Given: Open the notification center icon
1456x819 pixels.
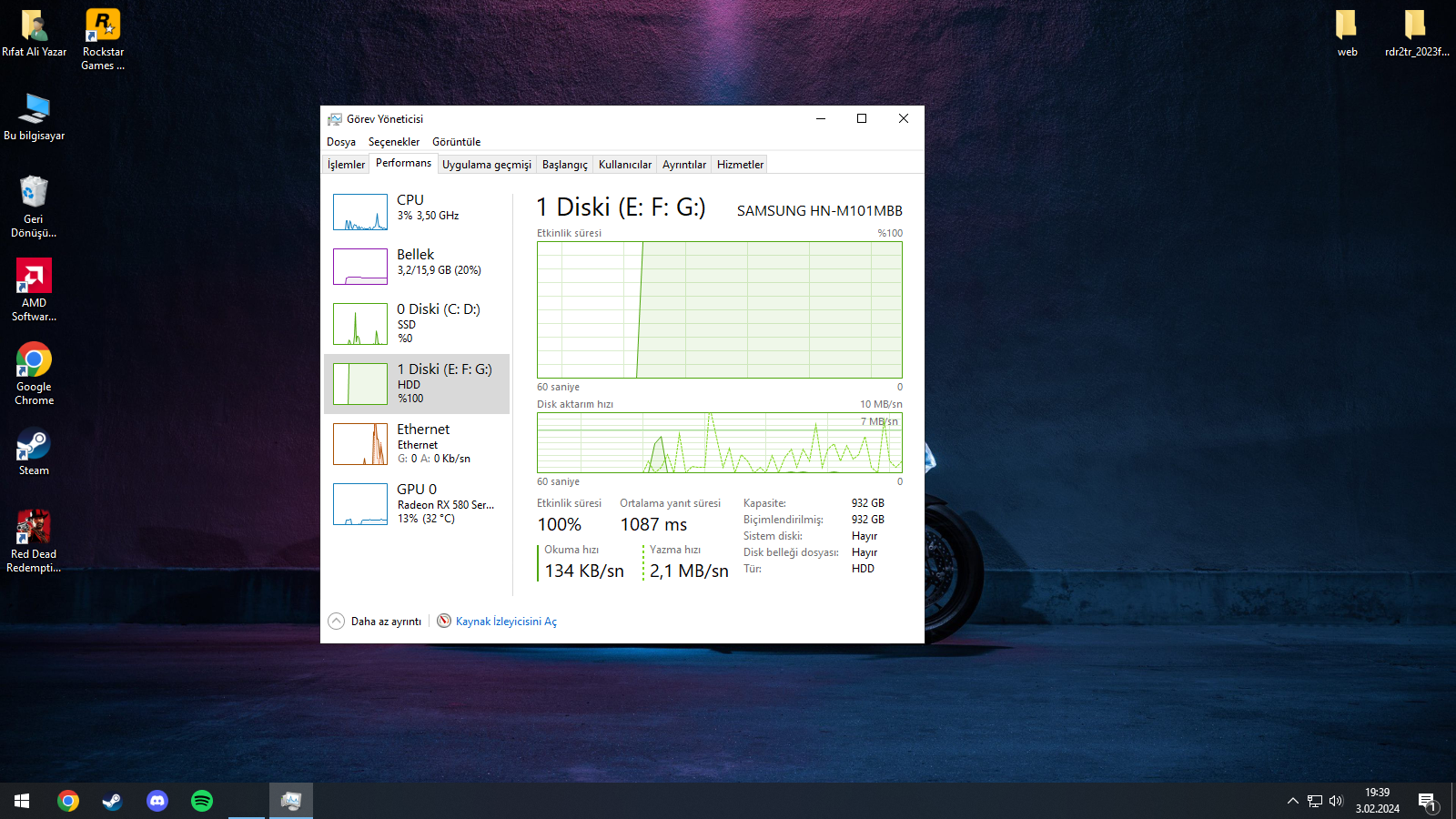Looking at the screenshot, I should pyautogui.click(x=1427, y=802).
